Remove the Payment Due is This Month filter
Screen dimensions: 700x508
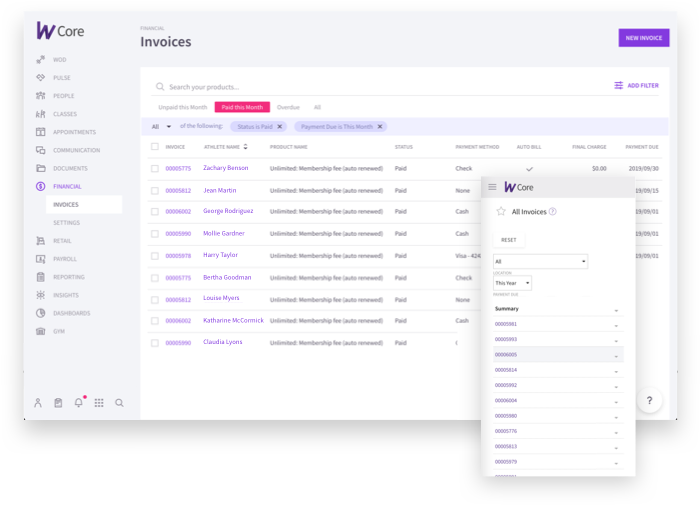pyautogui.click(x=380, y=127)
